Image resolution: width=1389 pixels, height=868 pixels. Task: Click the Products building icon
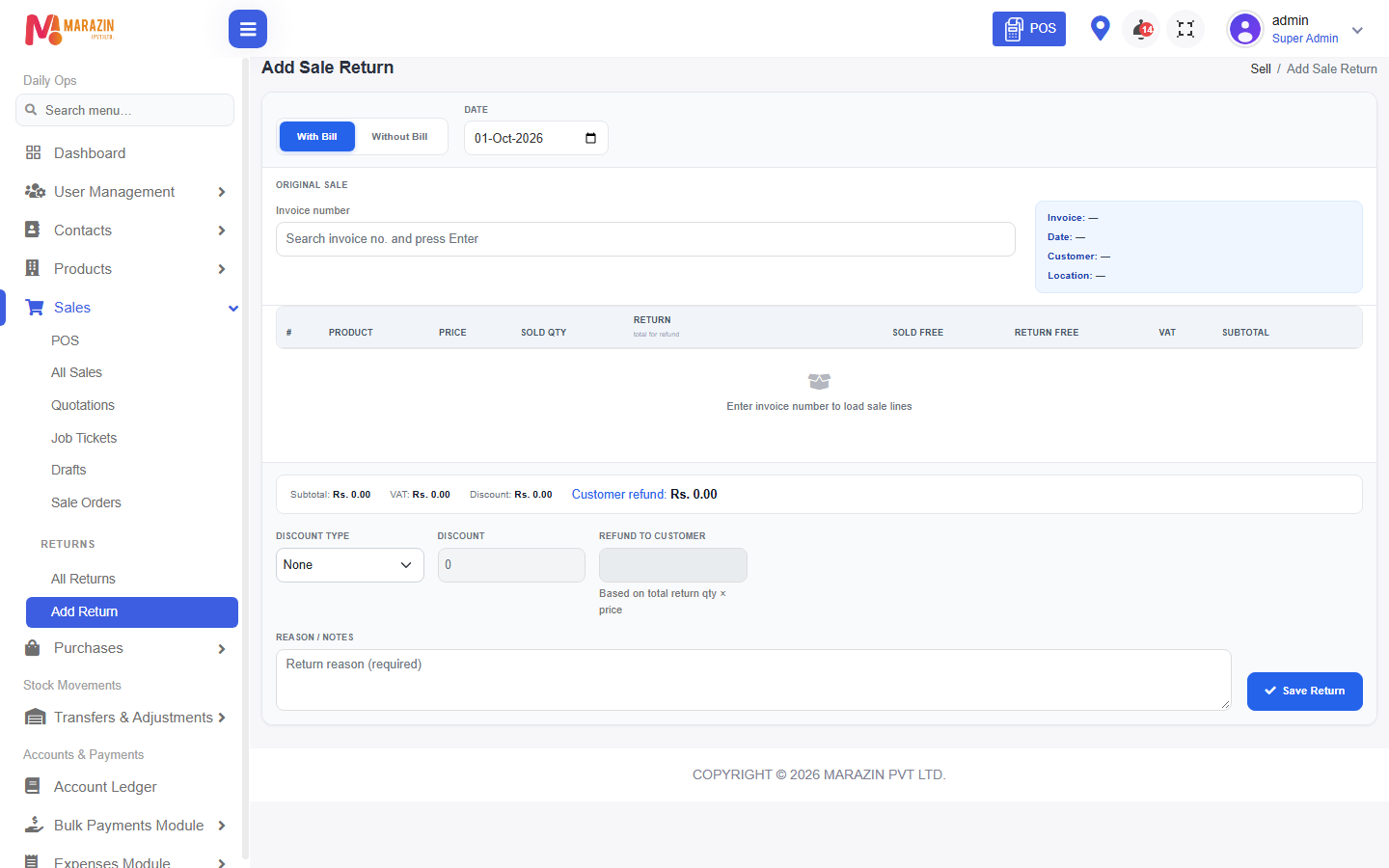click(x=33, y=268)
